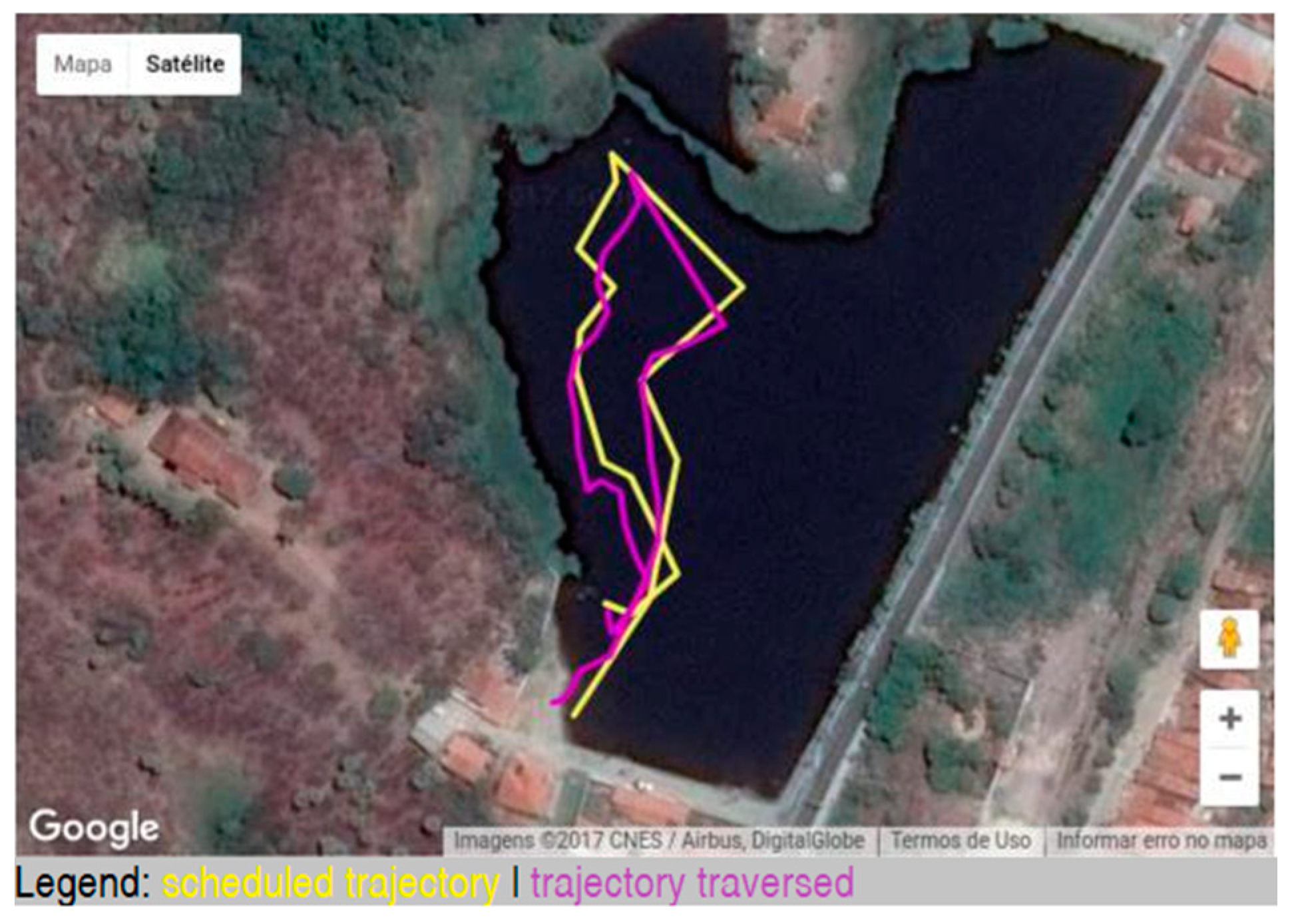The width and height of the screenshot is (1290, 924).
Task: Click the imagery copyright CNES / Airbus text
Action: (x=659, y=841)
